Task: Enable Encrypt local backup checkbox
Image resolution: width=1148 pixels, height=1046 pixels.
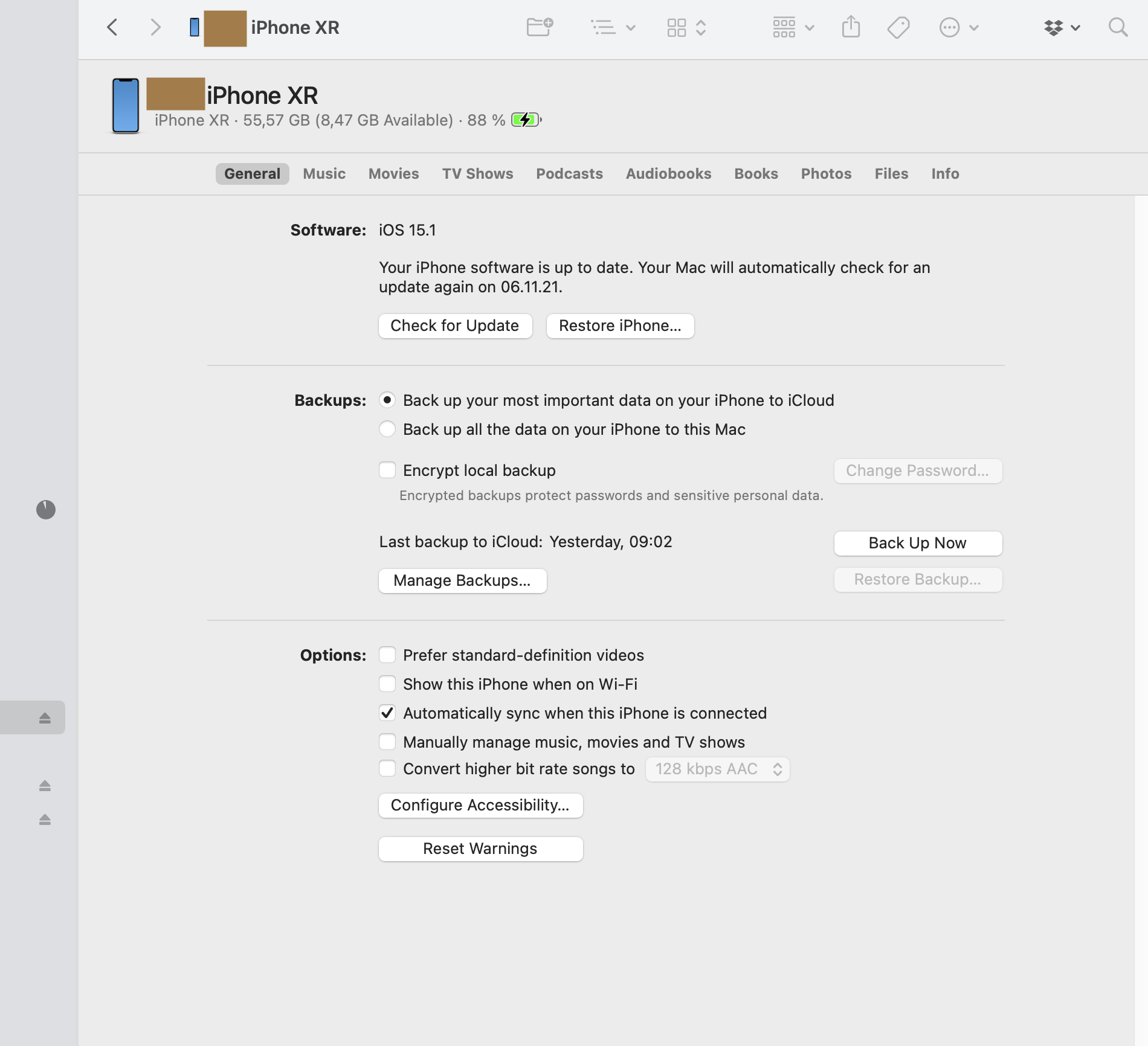Action: pos(387,470)
